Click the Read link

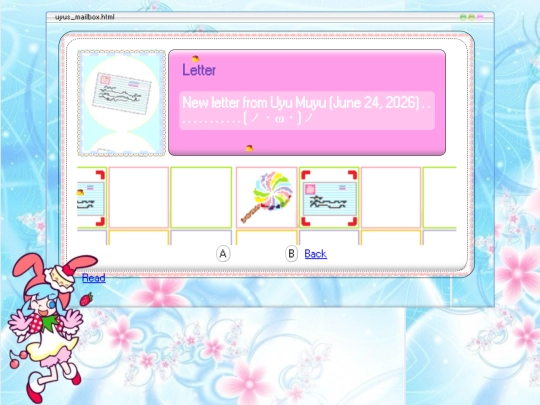click(x=94, y=278)
